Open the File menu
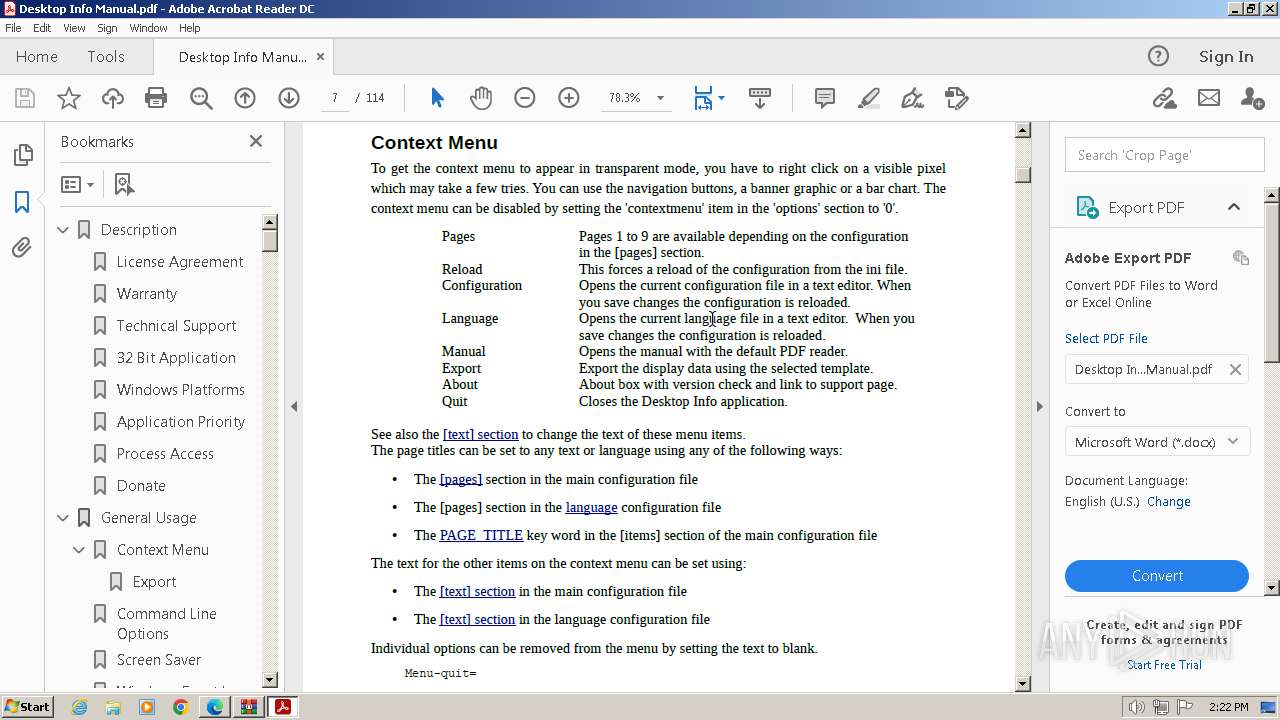1280x720 pixels. (13, 28)
